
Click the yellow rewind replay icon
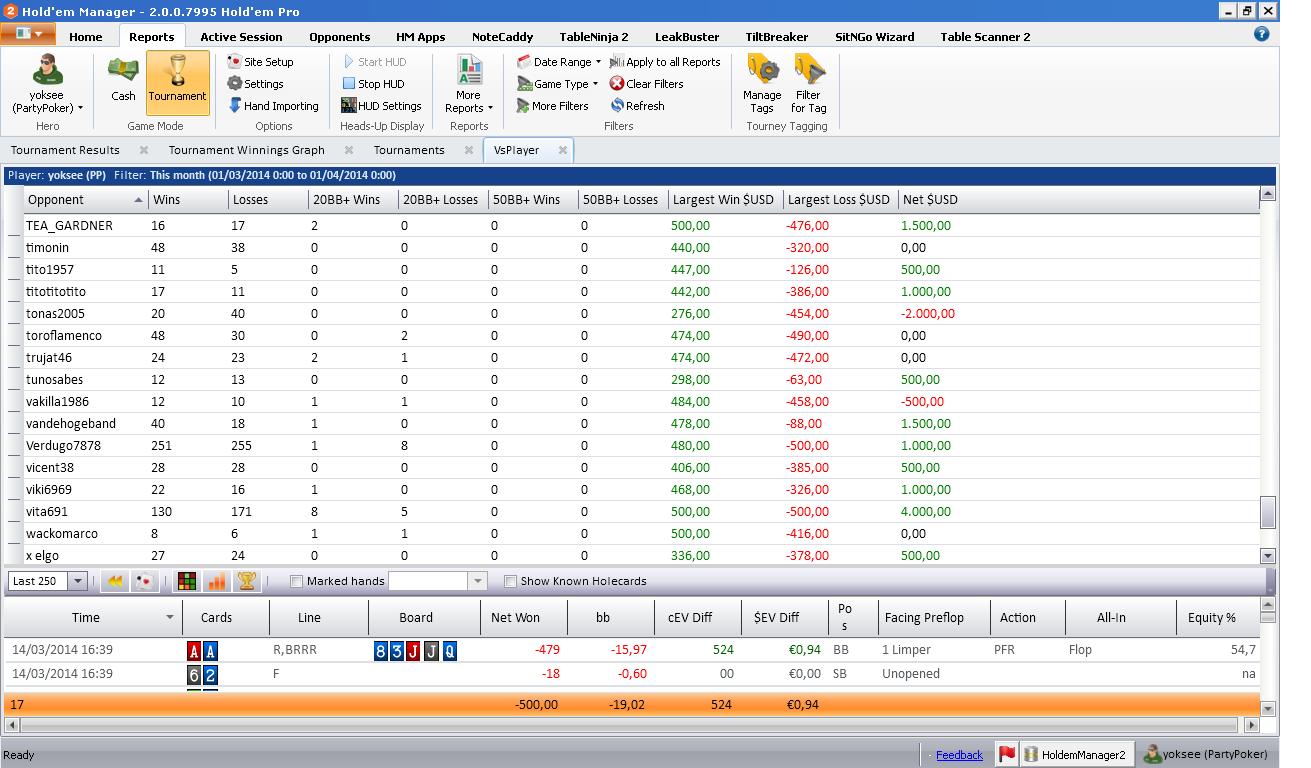point(115,581)
